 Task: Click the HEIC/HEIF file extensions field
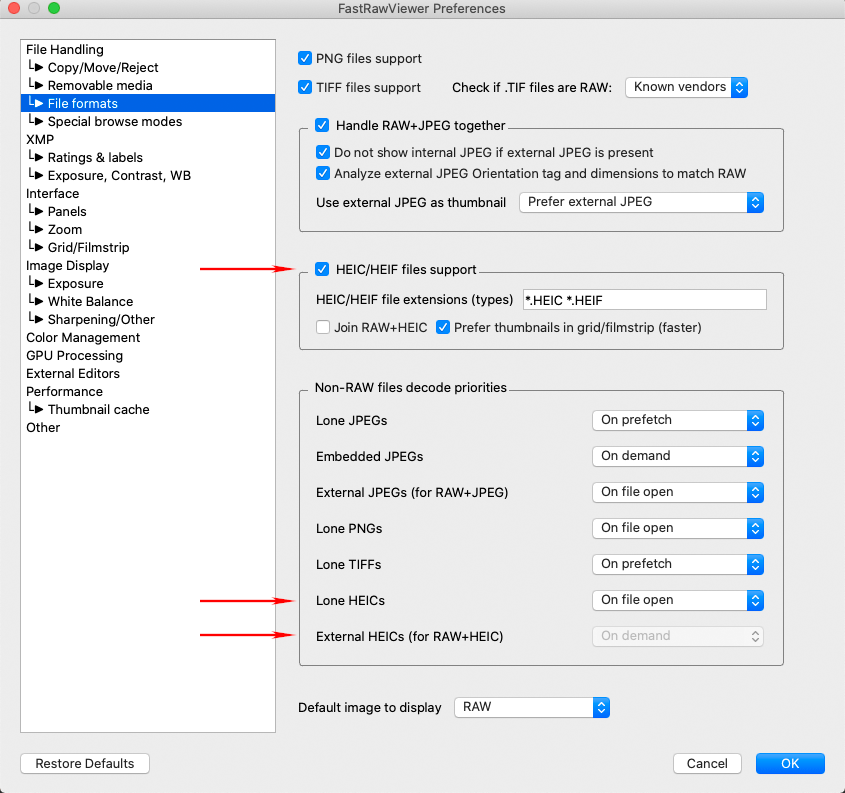[644, 300]
